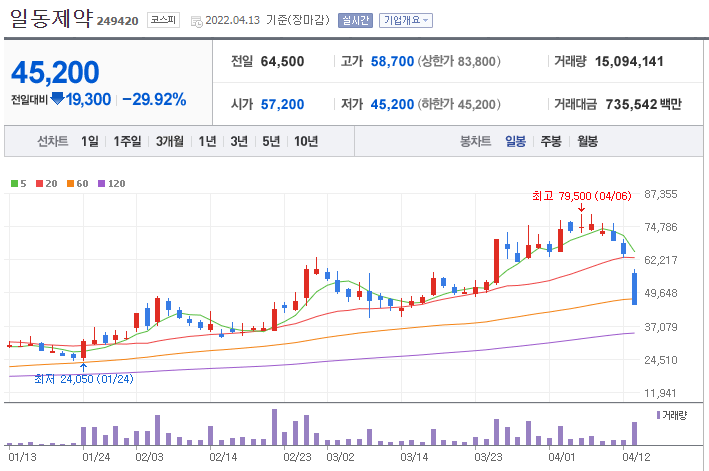709x471 pixels.
Task: Click the last volume bar on 04/12
Action: (x=634, y=433)
